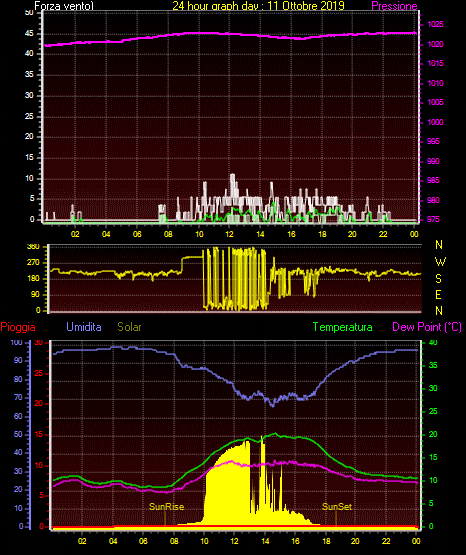This screenshot has height=555, width=466.
Task: Click the 1000 pressure axis value
Action: 435,122
